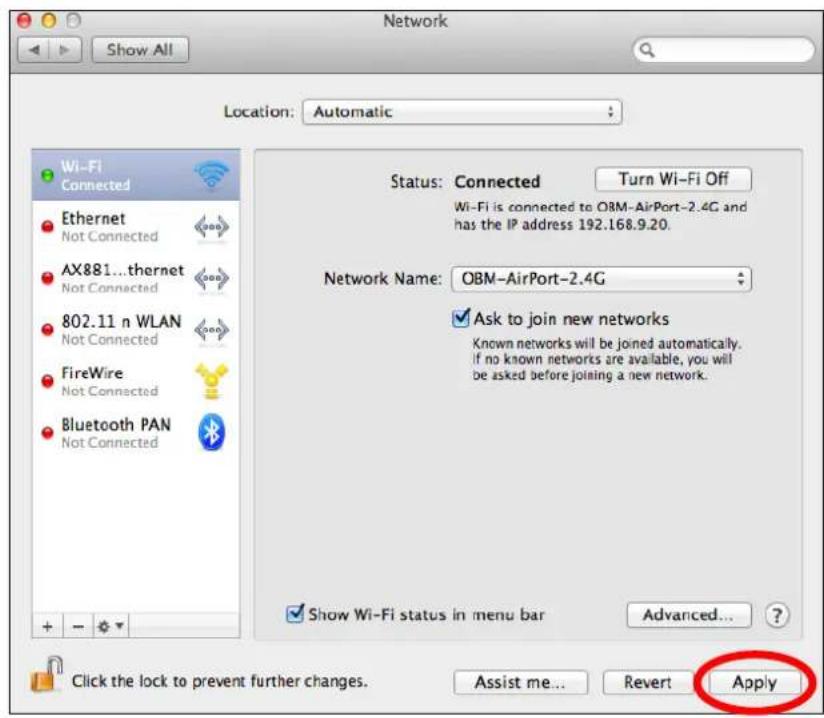The height and width of the screenshot is (718, 824).
Task: Click the 802.11 n WLAN arrows icon
Action: (211, 330)
